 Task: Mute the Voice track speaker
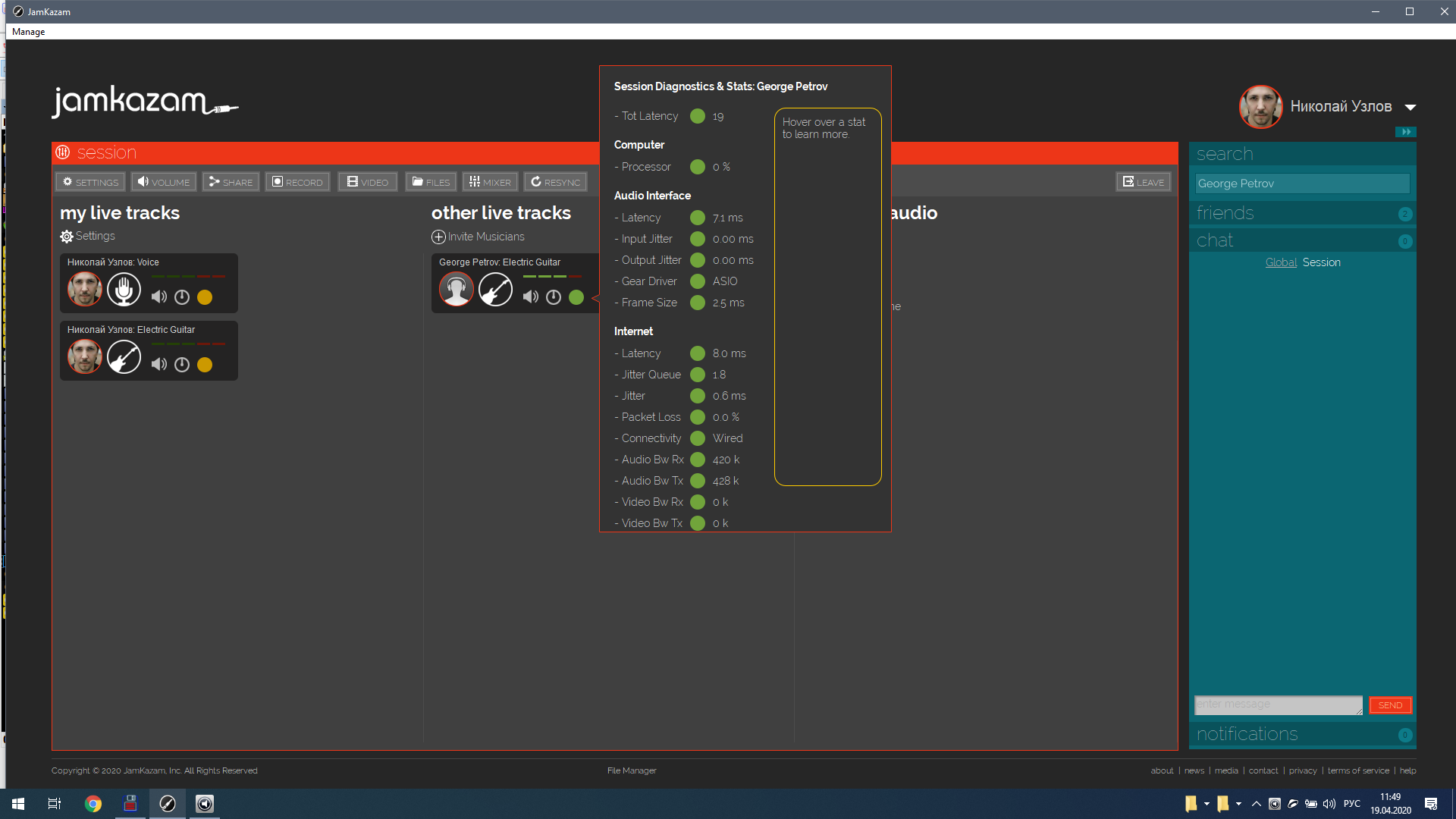pyautogui.click(x=158, y=297)
